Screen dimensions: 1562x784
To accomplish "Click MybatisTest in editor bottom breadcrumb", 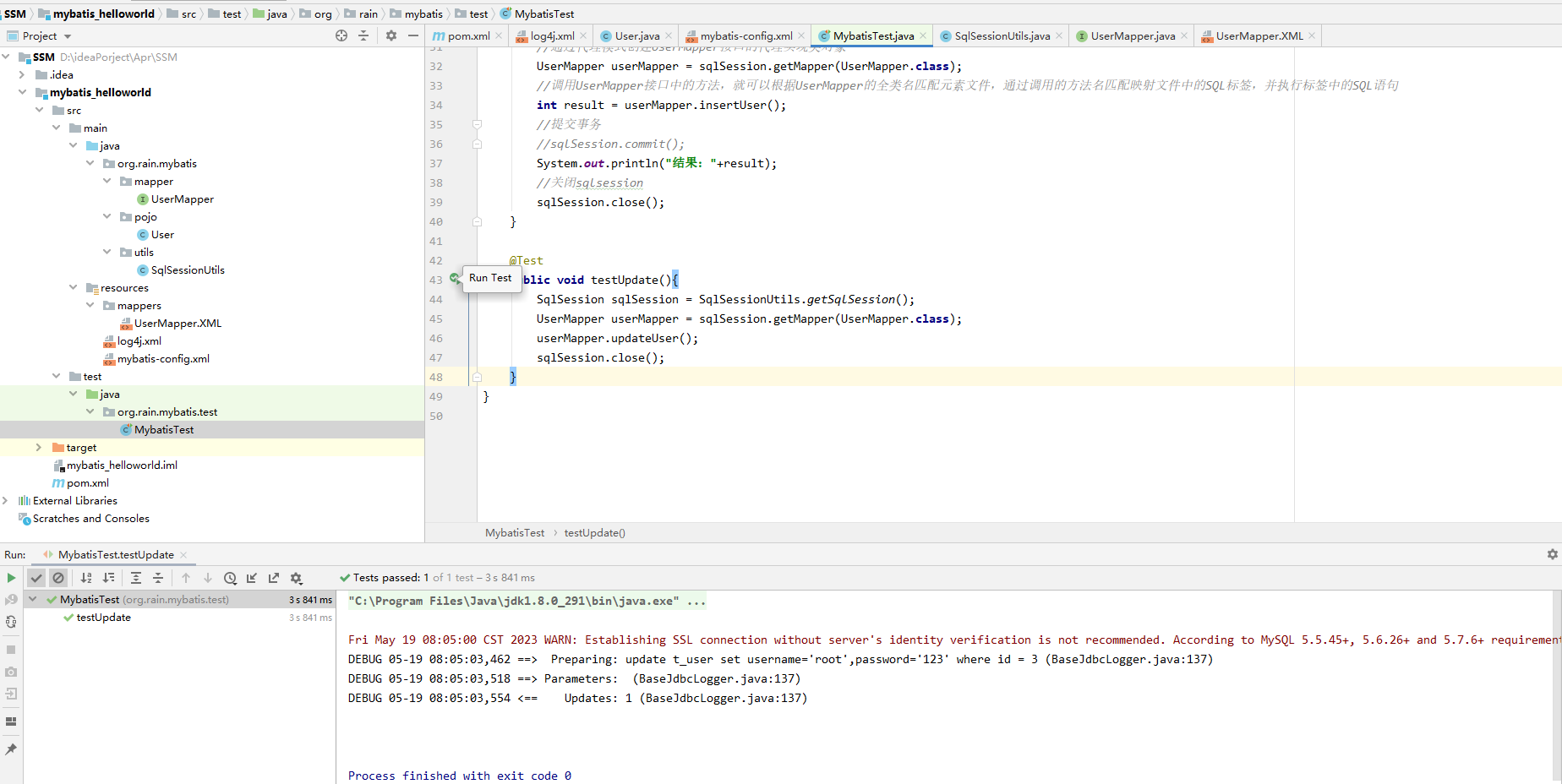I will coord(515,532).
